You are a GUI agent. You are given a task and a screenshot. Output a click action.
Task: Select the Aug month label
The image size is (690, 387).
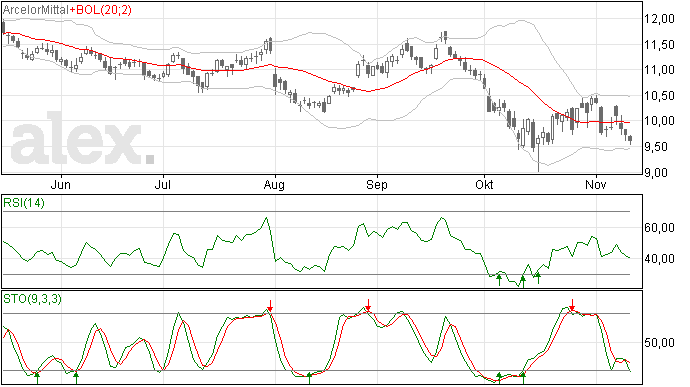point(274,184)
